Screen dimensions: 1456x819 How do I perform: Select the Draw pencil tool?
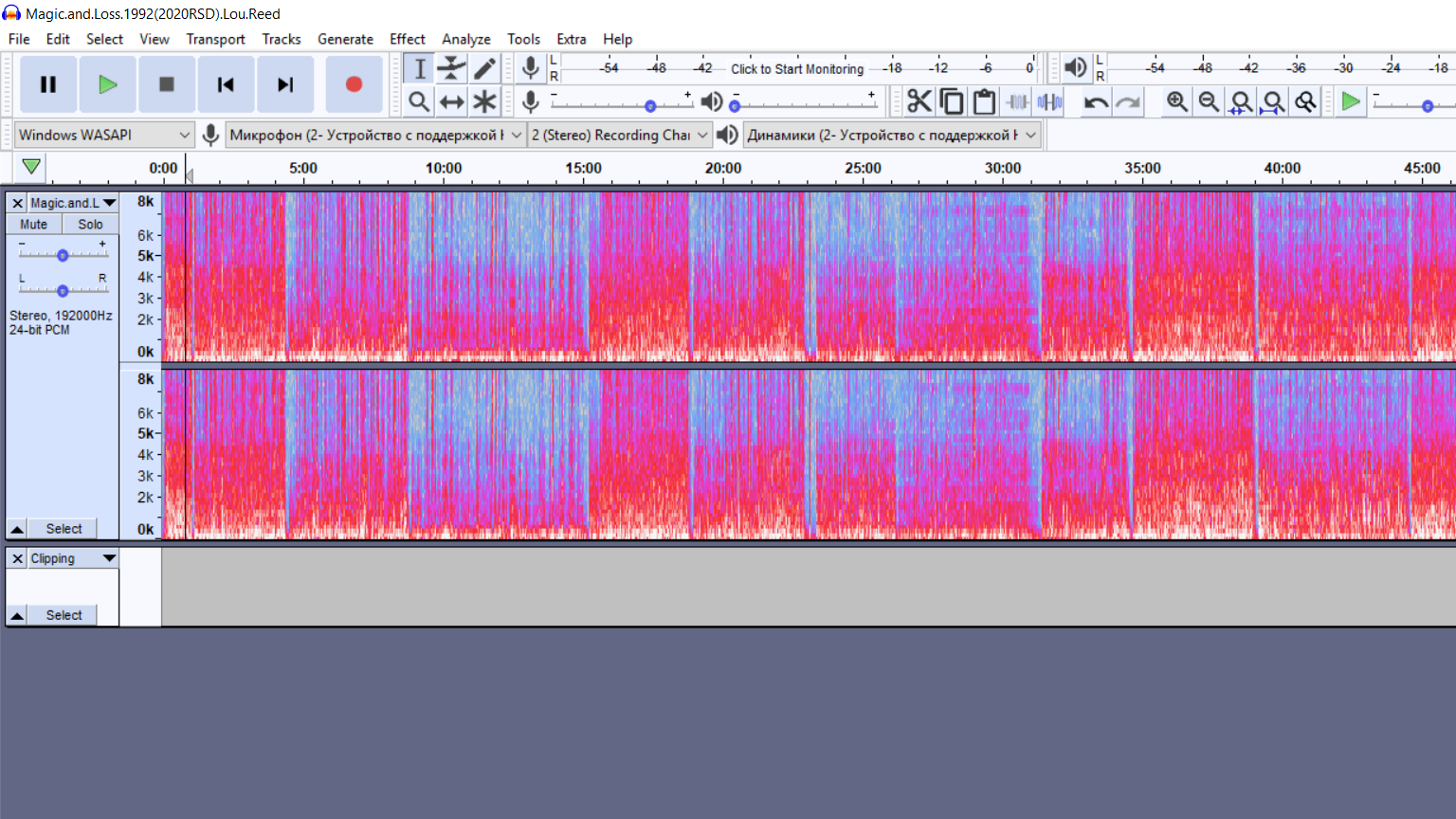[484, 68]
